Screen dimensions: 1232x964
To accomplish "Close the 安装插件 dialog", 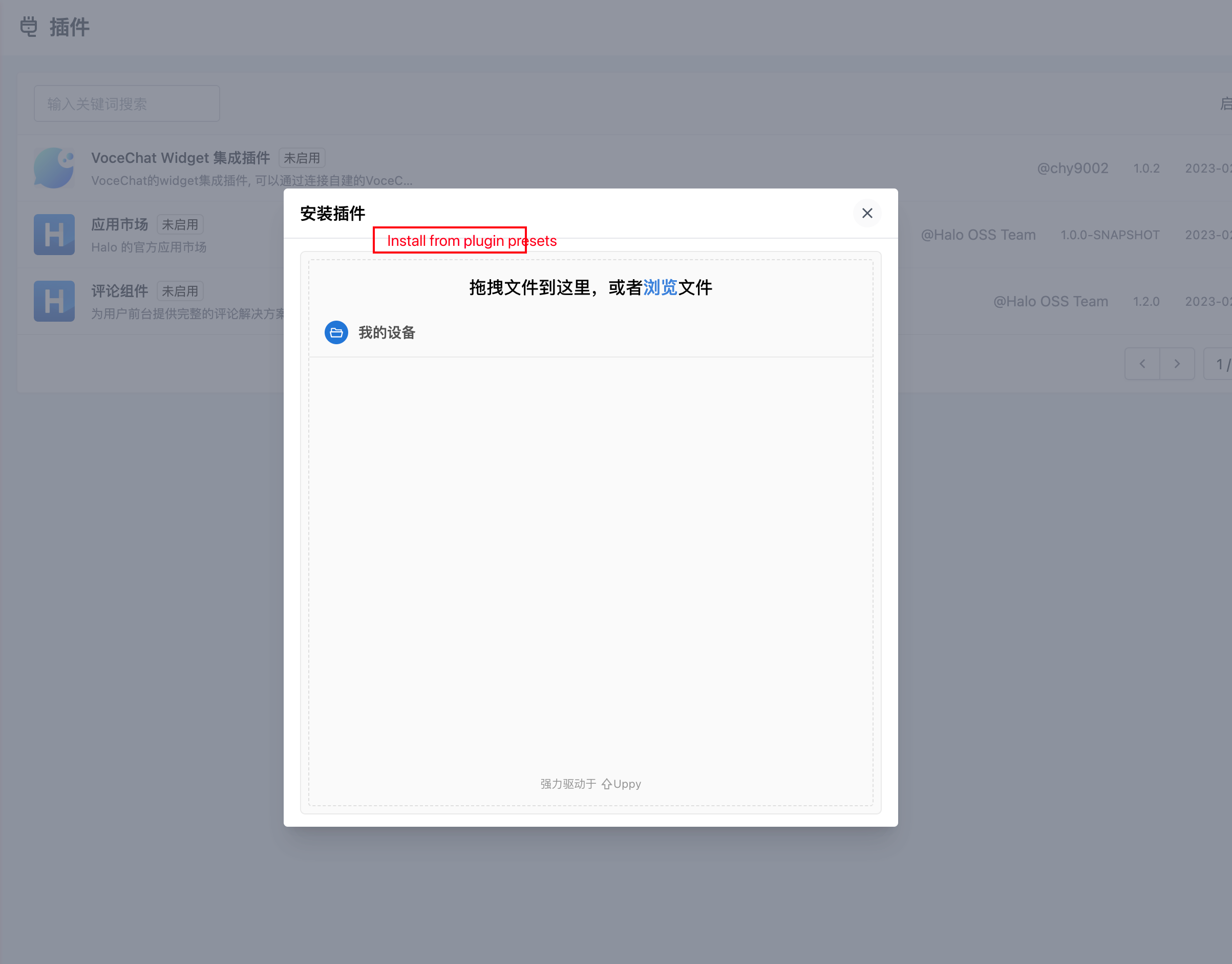I will tap(867, 214).
